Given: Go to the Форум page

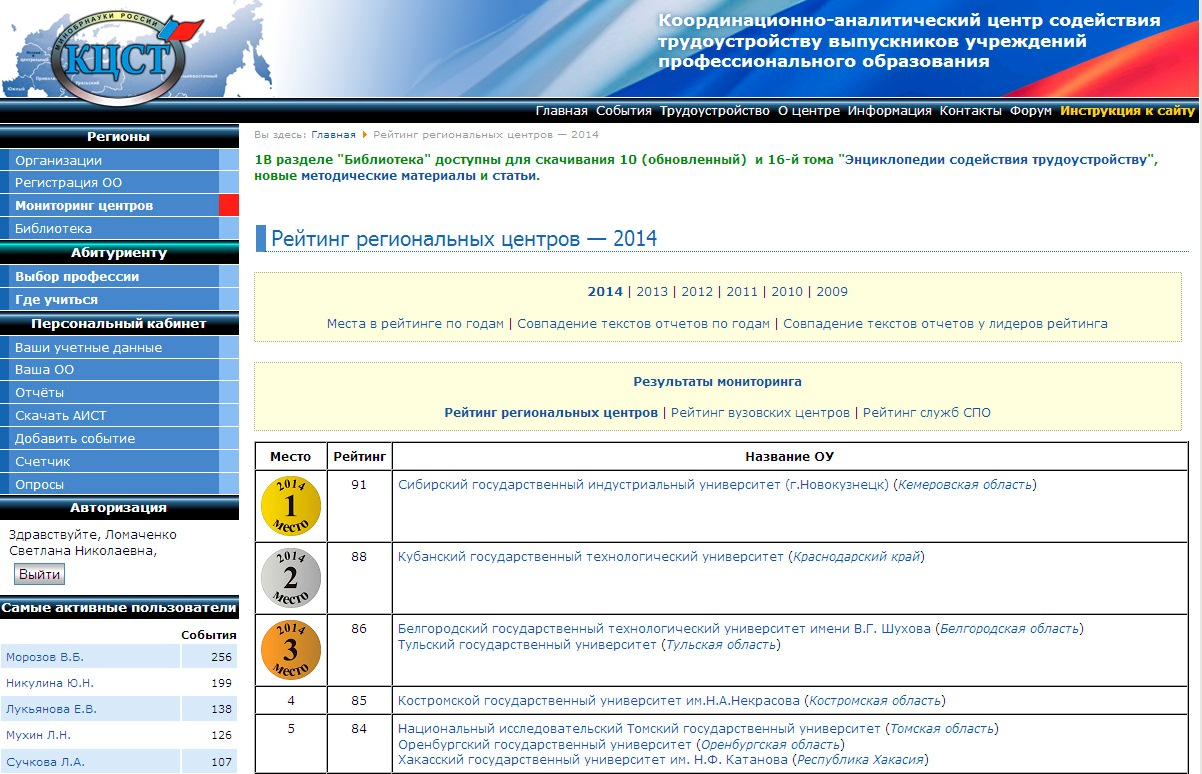Looking at the screenshot, I should coord(1031,111).
